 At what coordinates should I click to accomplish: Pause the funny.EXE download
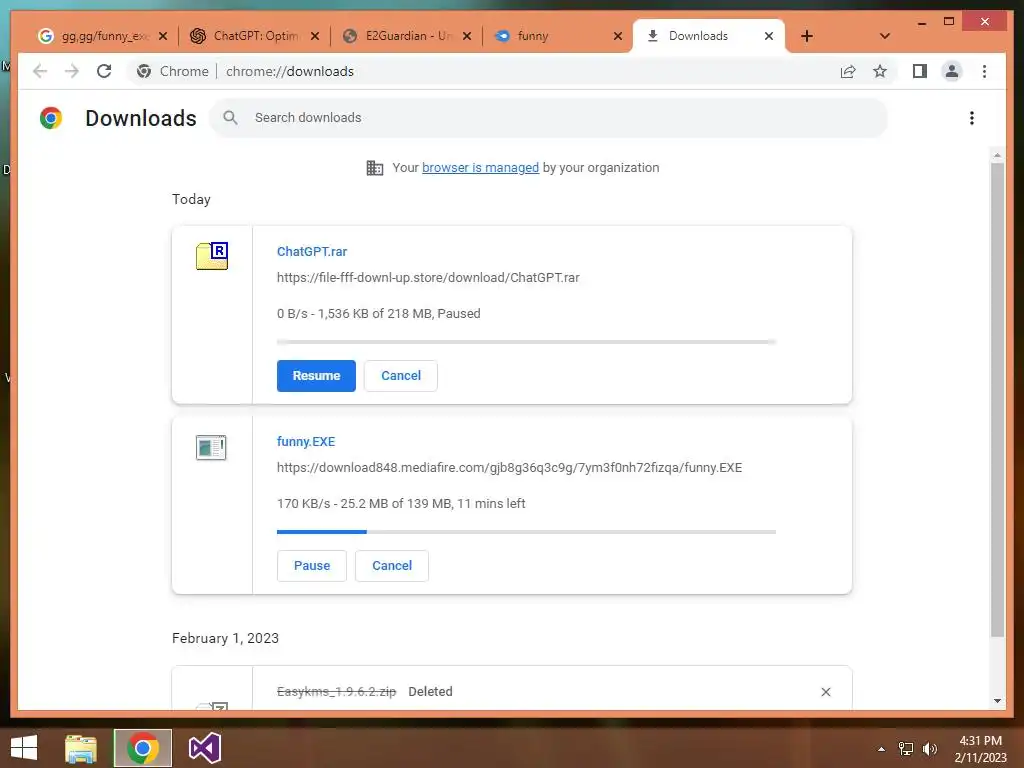(312, 566)
